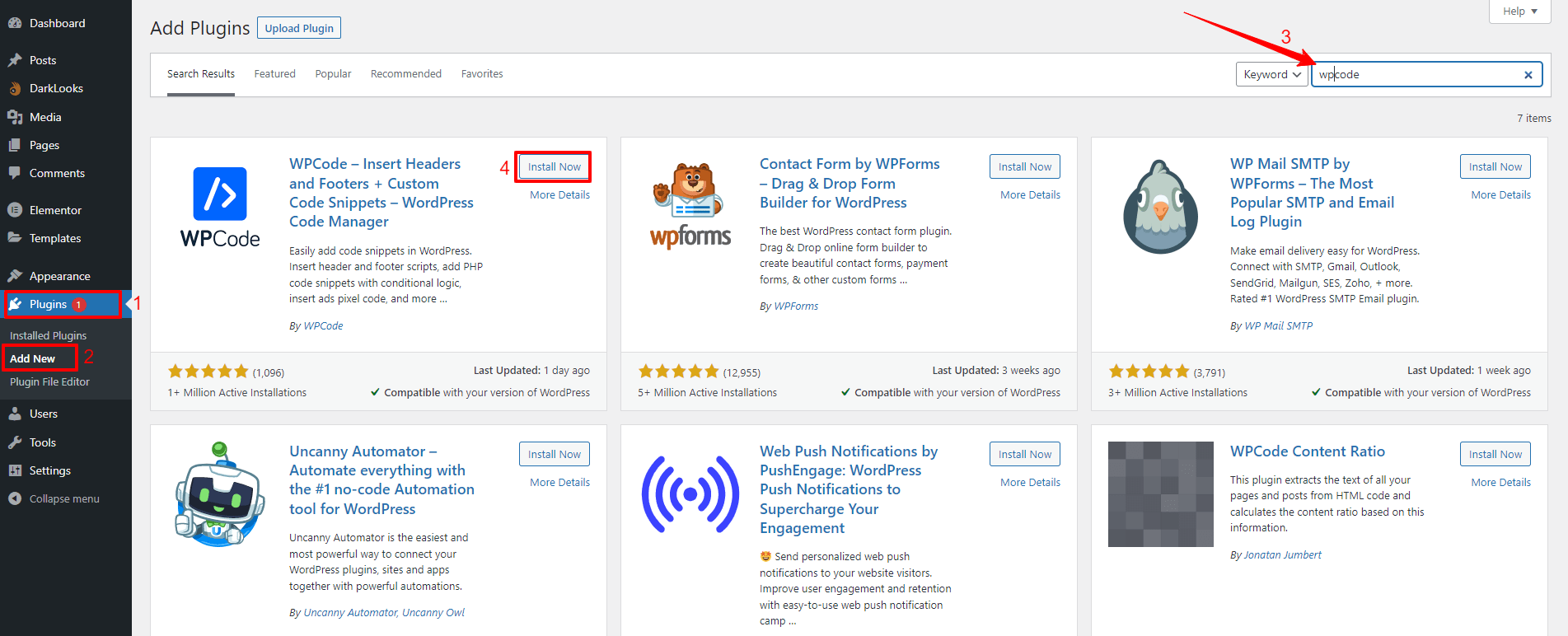Install Web Push Notifications by PushEngage

(1025, 454)
